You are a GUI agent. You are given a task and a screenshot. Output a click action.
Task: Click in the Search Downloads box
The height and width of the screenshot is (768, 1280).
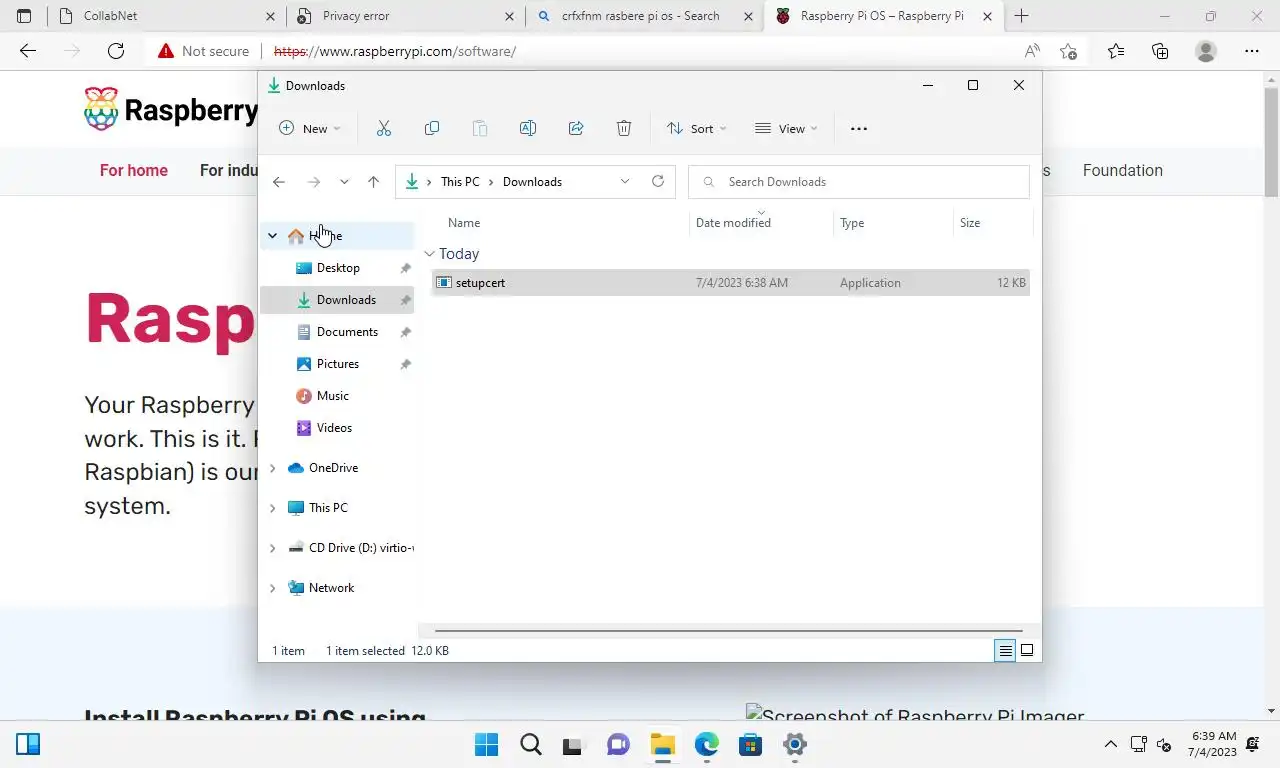click(x=859, y=181)
